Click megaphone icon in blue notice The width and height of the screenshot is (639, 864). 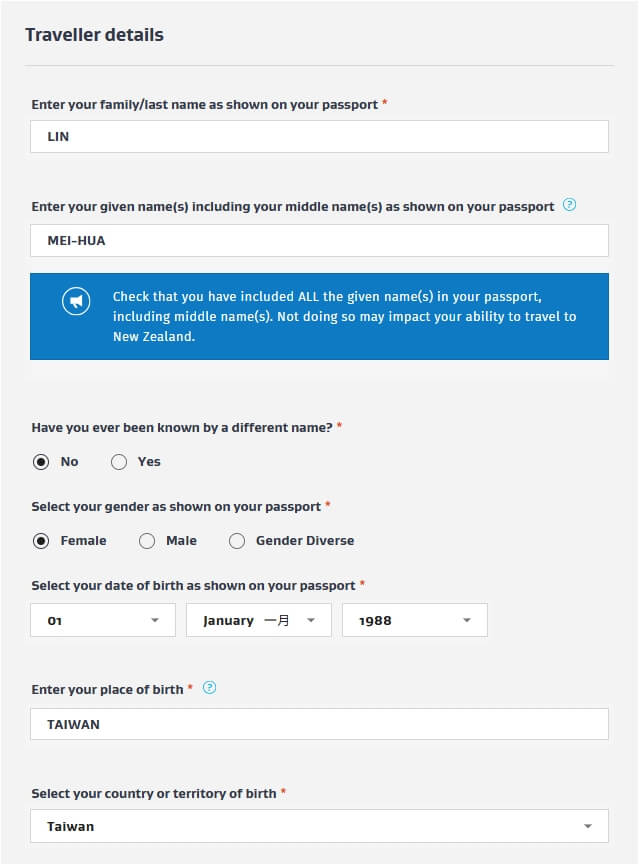[x=77, y=302]
